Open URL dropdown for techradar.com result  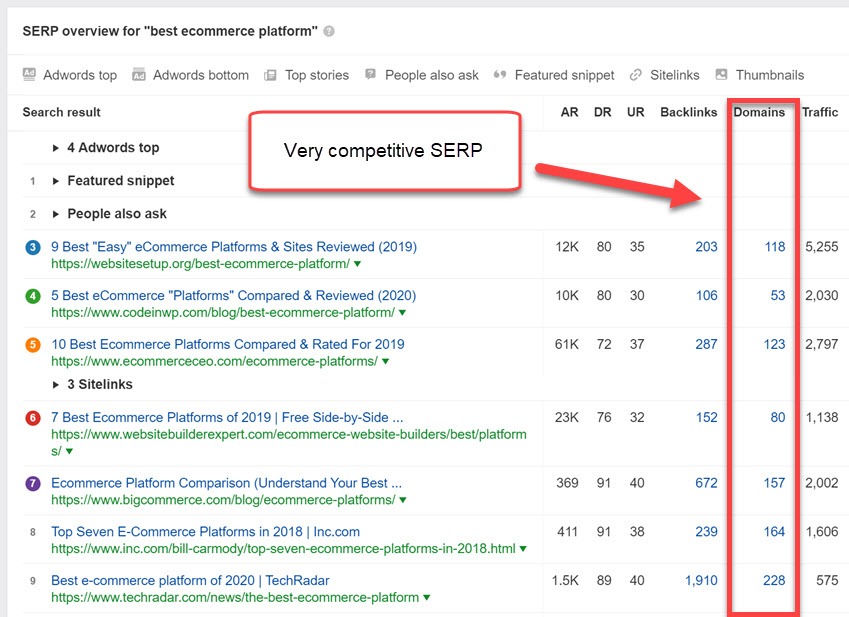[x=427, y=598]
